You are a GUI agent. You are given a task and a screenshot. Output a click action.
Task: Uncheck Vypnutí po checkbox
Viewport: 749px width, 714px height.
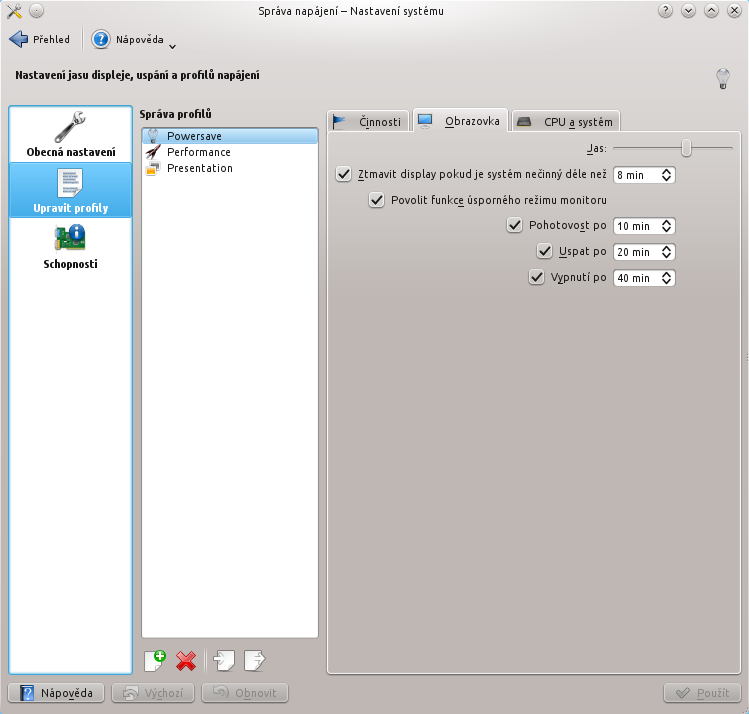tap(536, 277)
